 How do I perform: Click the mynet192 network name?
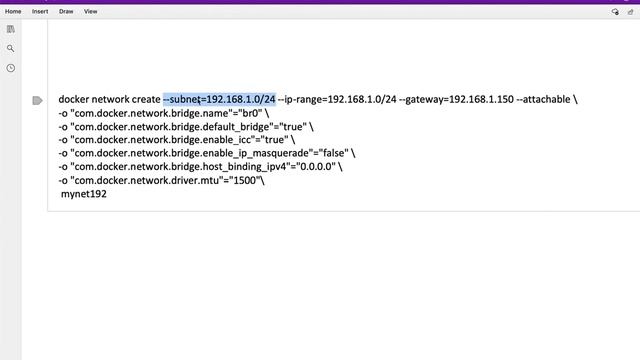coord(84,193)
